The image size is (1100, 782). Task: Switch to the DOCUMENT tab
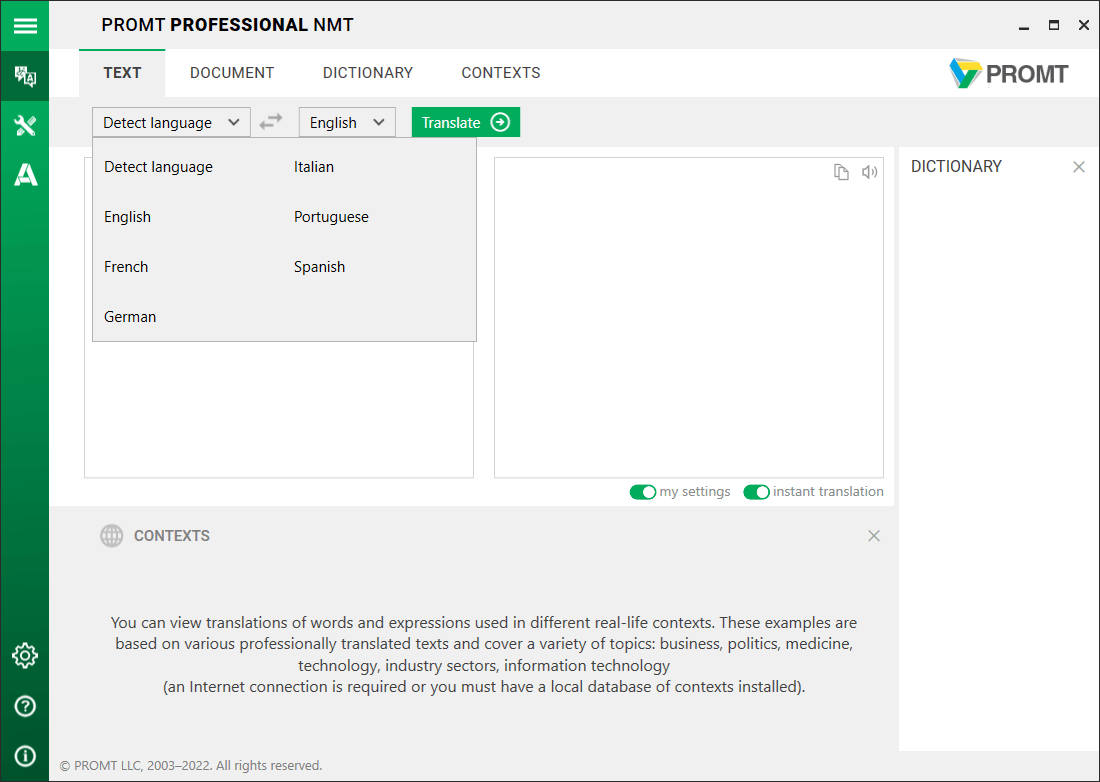pos(232,73)
